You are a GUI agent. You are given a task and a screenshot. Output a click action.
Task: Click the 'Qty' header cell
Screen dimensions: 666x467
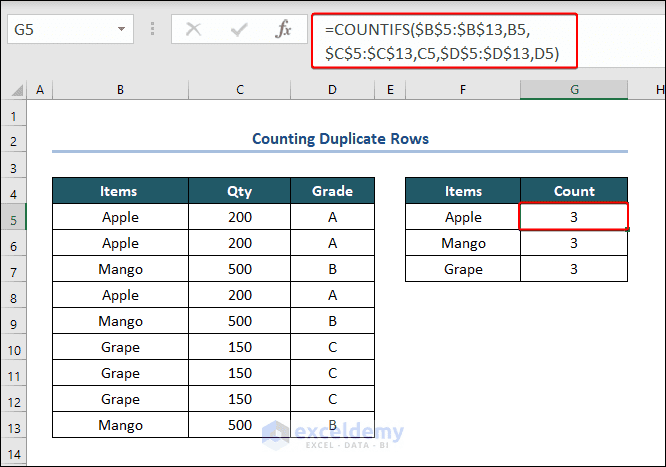pyautogui.click(x=240, y=191)
